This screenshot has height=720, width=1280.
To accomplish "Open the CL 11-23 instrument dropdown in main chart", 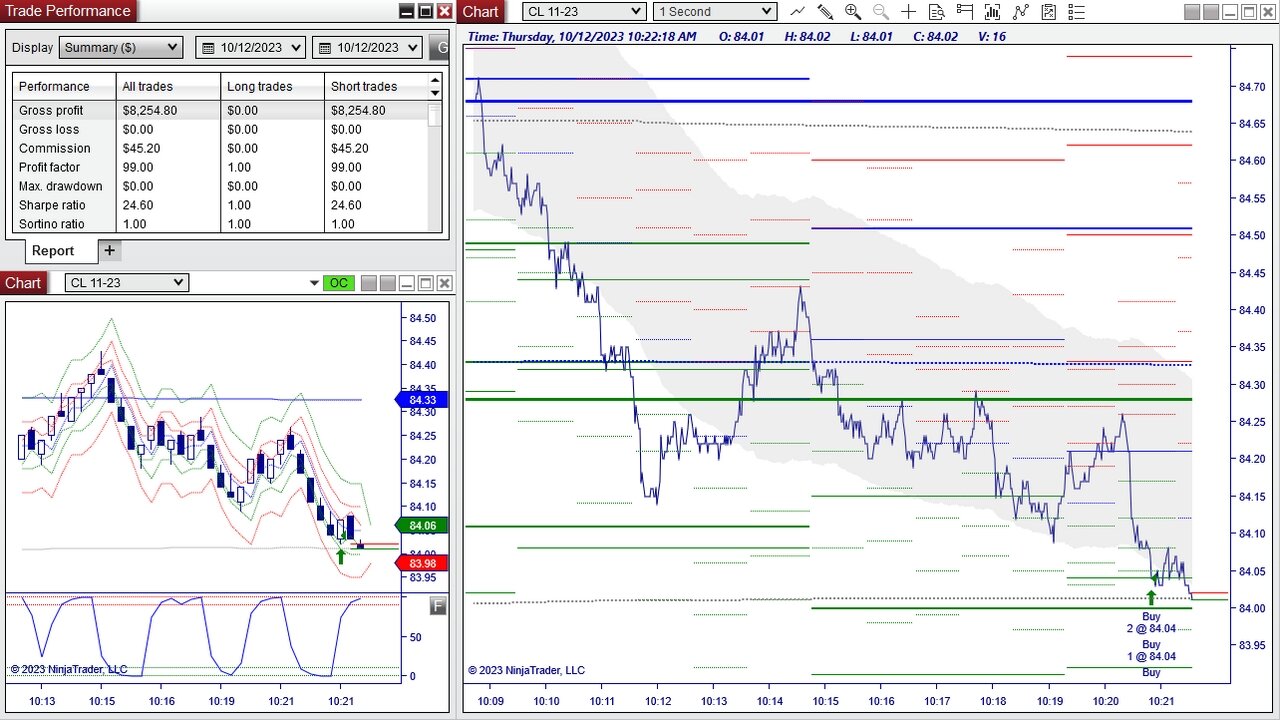I will click(584, 11).
